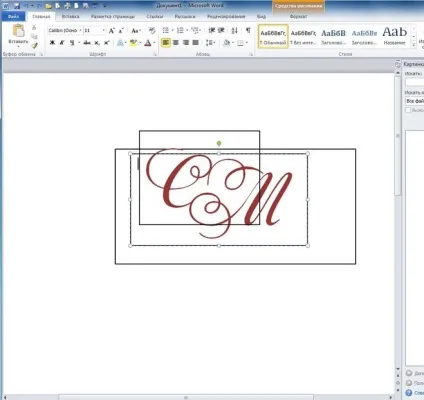Toggle Strikethrough formatting
The width and height of the screenshot is (424, 400).
[x=87, y=43]
